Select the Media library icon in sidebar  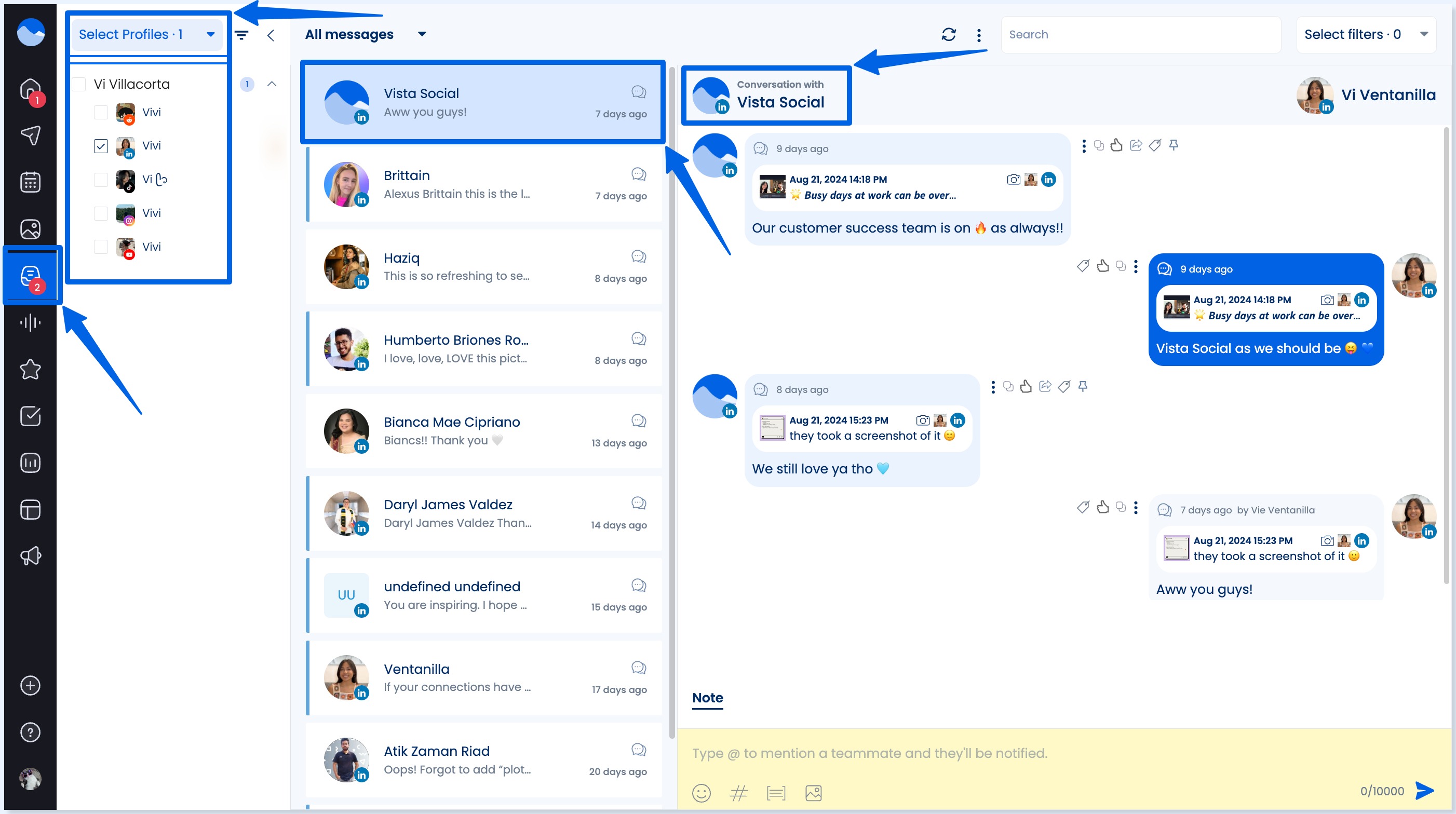[31, 229]
